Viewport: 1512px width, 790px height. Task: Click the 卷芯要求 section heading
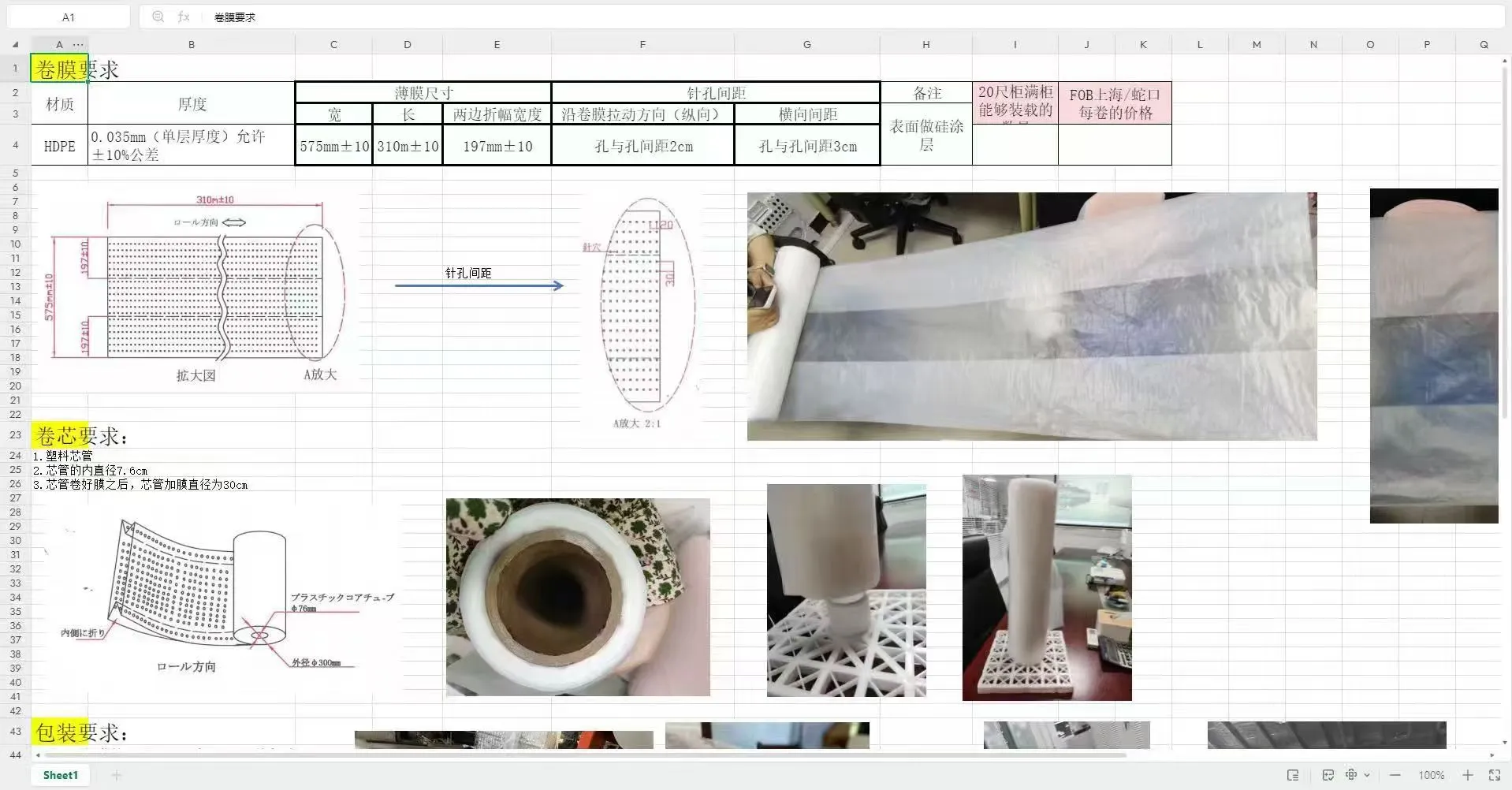click(82, 435)
